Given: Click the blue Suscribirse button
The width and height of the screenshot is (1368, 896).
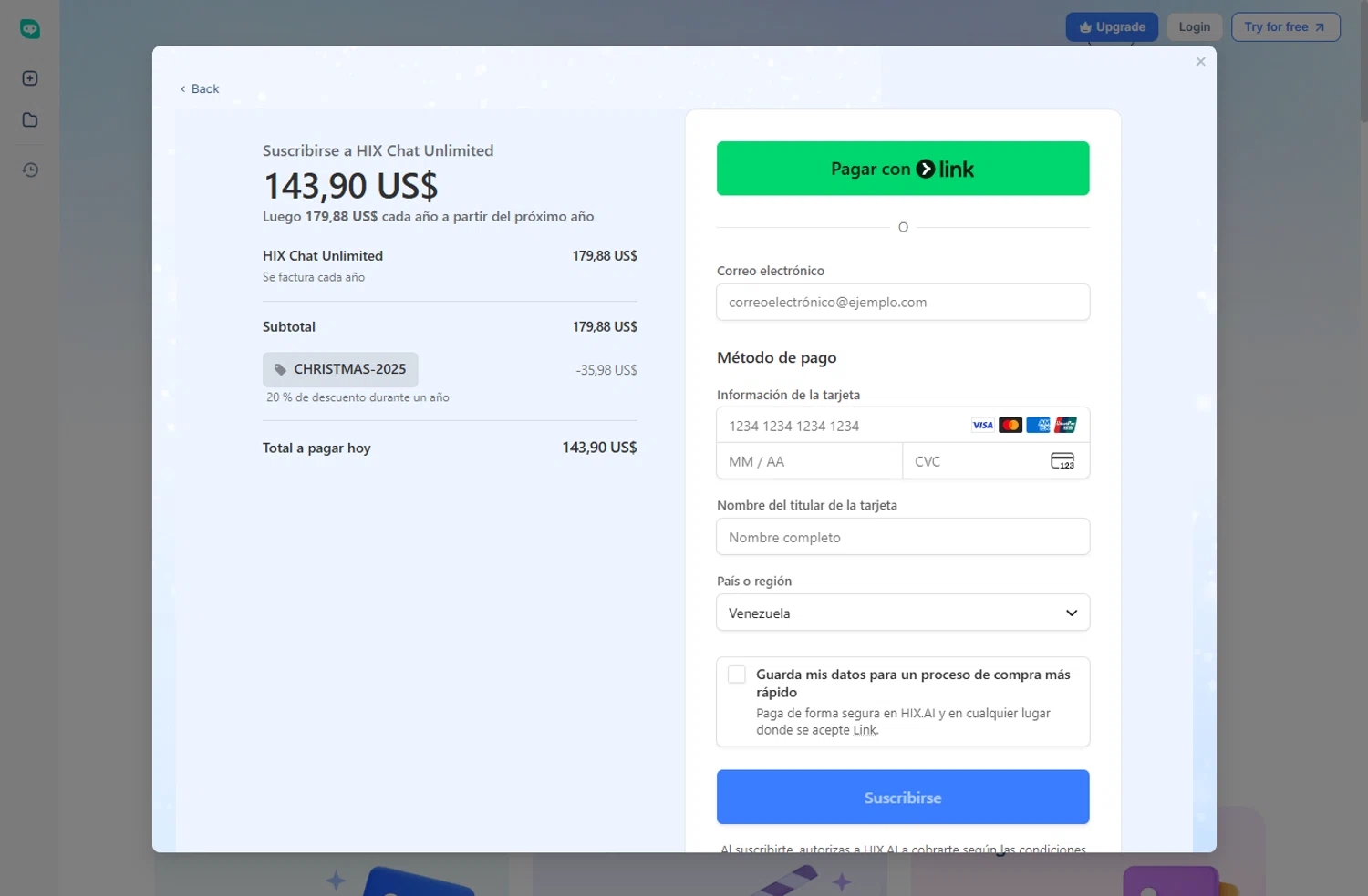Looking at the screenshot, I should coord(903,798).
